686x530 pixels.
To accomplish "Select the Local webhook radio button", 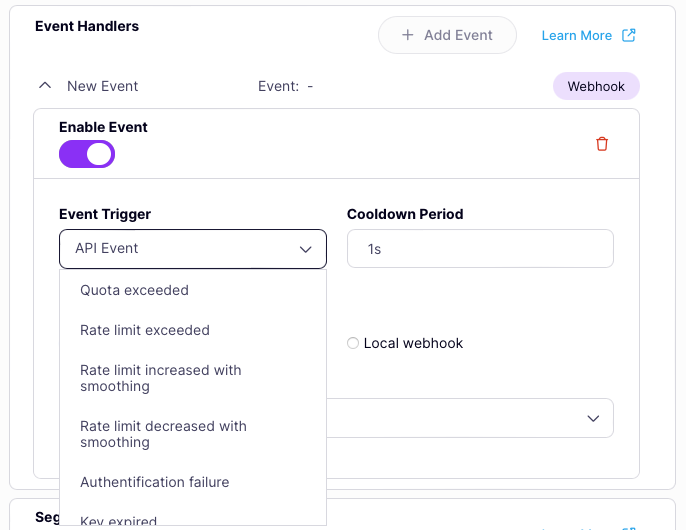I will click(x=353, y=343).
